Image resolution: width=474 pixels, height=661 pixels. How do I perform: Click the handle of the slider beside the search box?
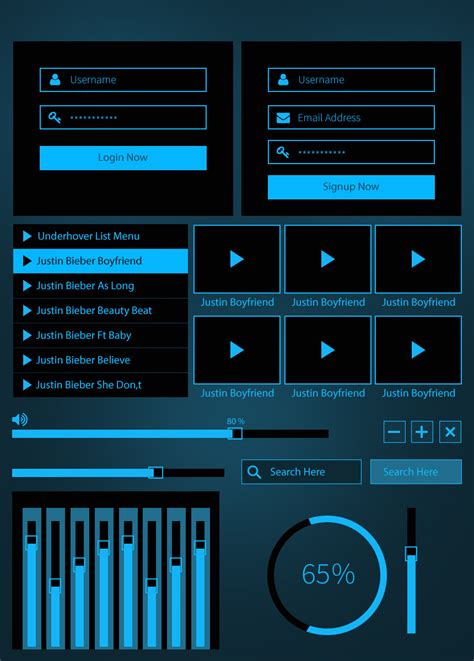(x=156, y=473)
